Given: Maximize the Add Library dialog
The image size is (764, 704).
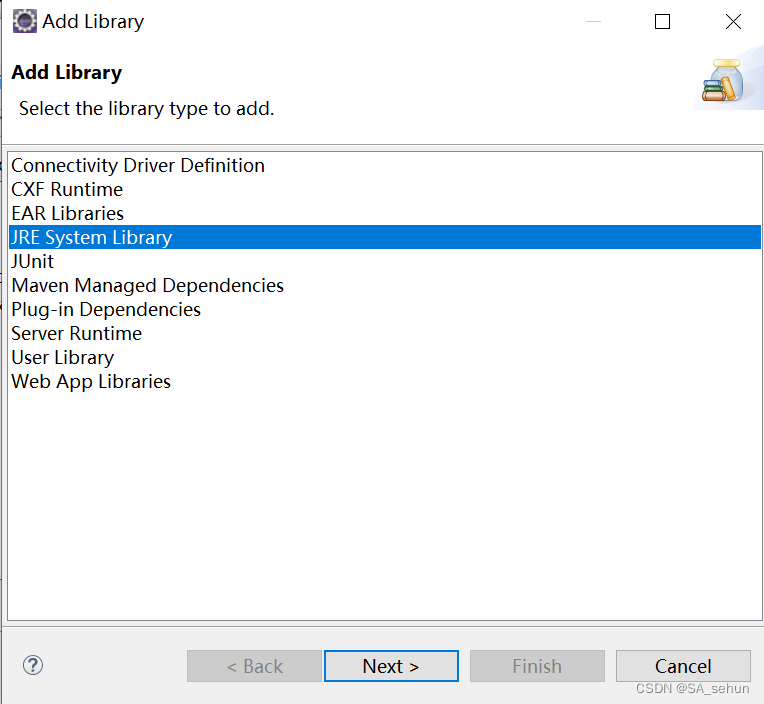Looking at the screenshot, I should (662, 22).
